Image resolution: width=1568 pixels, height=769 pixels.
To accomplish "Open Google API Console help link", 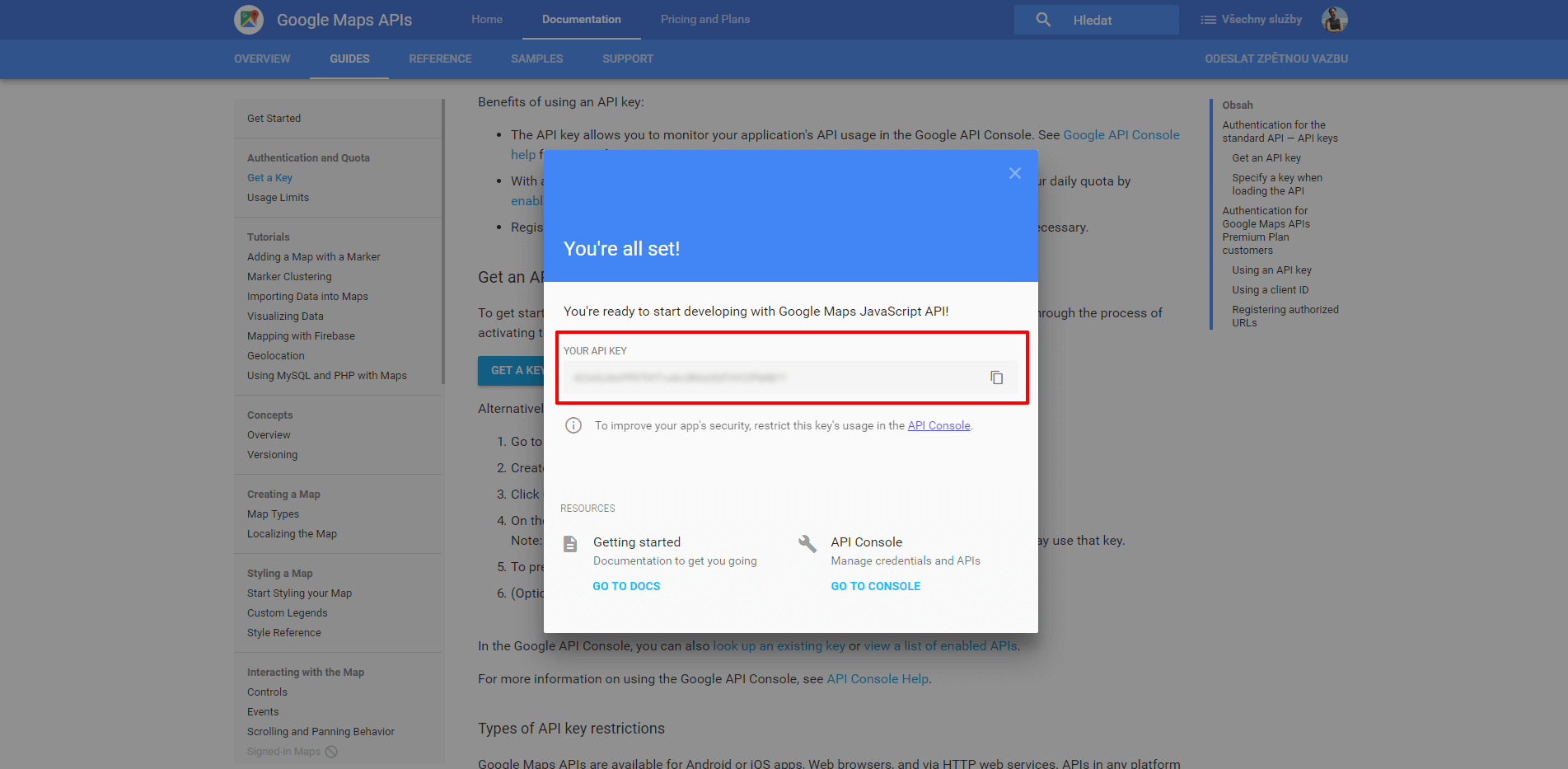I will pos(1121,135).
